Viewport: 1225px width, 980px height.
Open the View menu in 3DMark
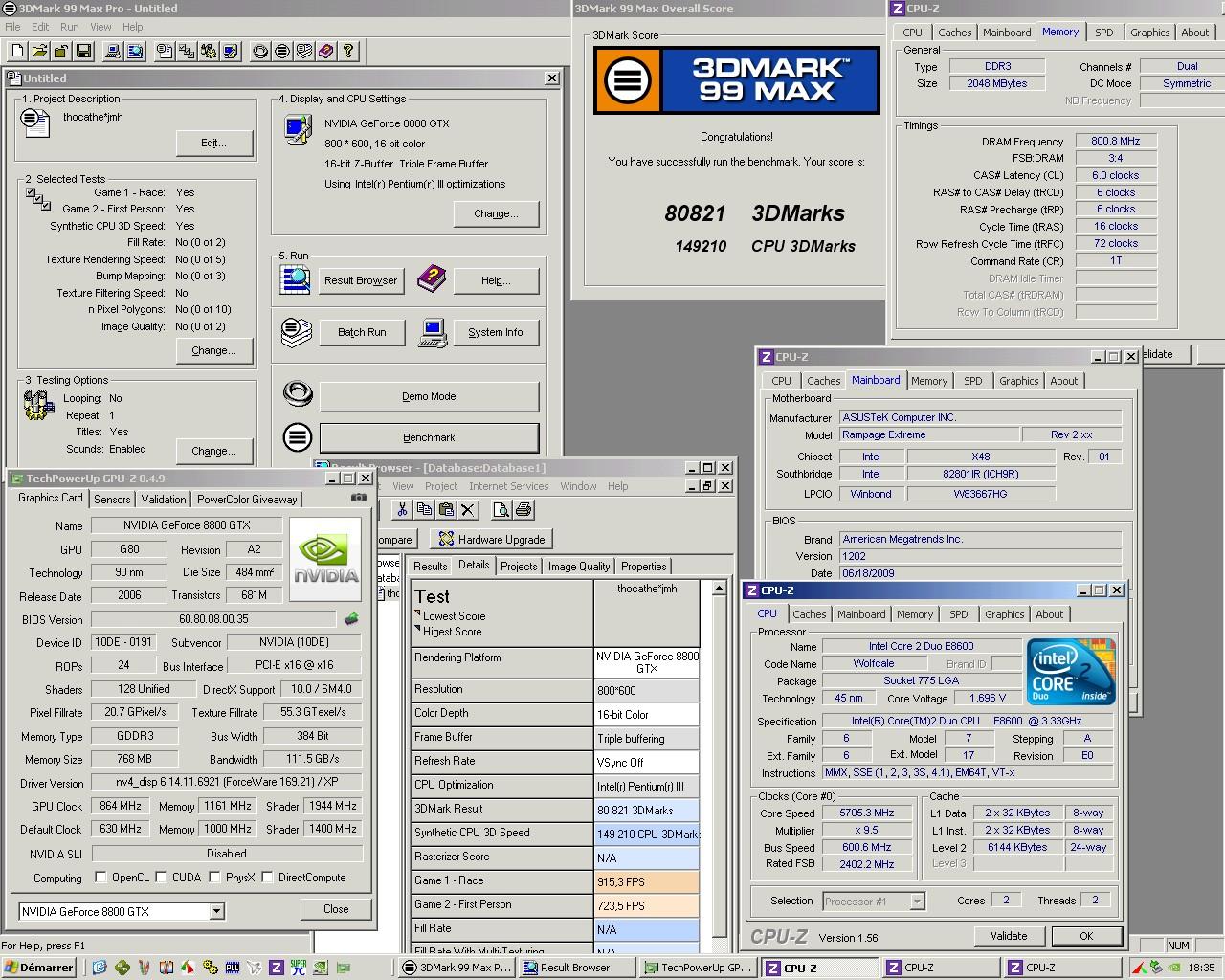(x=100, y=27)
